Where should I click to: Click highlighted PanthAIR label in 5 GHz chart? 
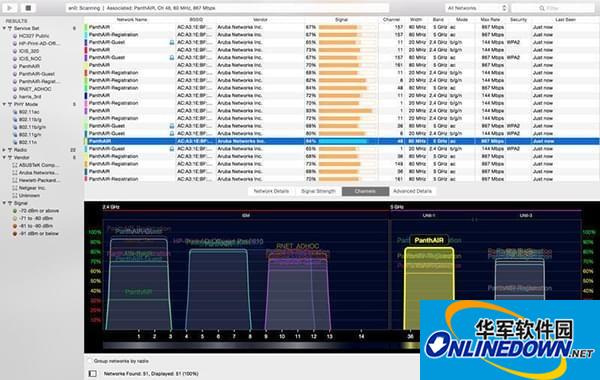tap(429, 240)
